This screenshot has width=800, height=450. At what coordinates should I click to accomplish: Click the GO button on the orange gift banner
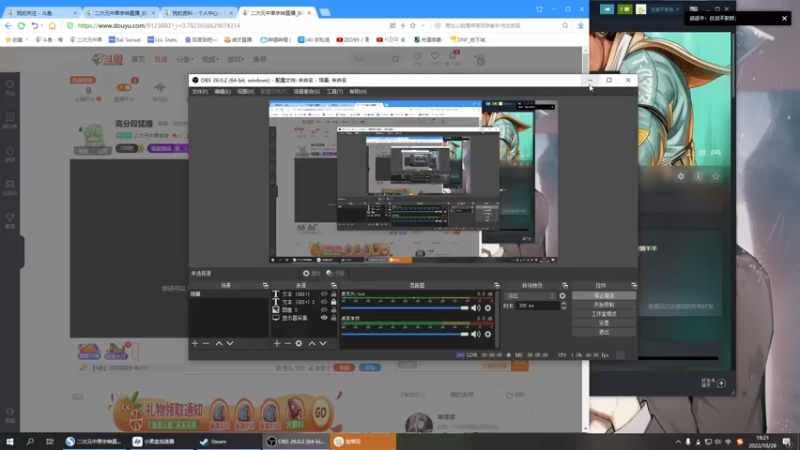click(x=320, y=412)
